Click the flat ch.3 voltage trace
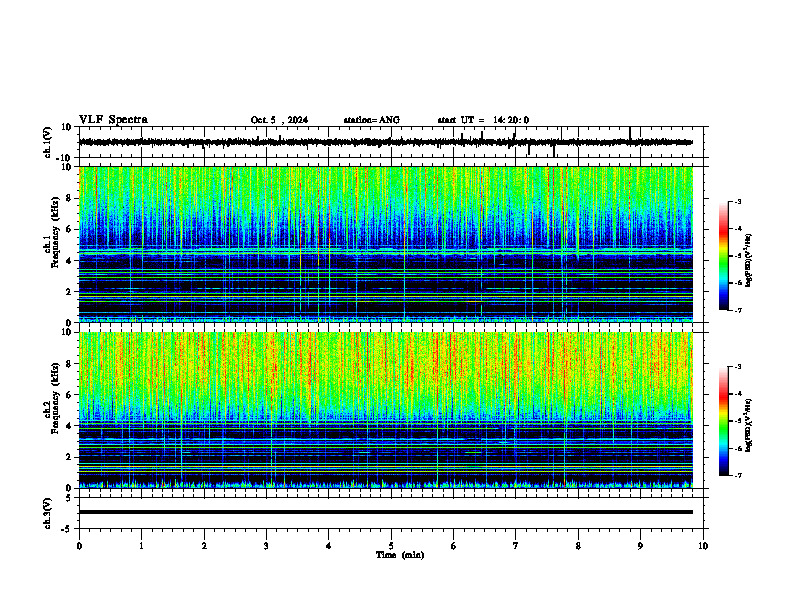 [x=385, y=512]
